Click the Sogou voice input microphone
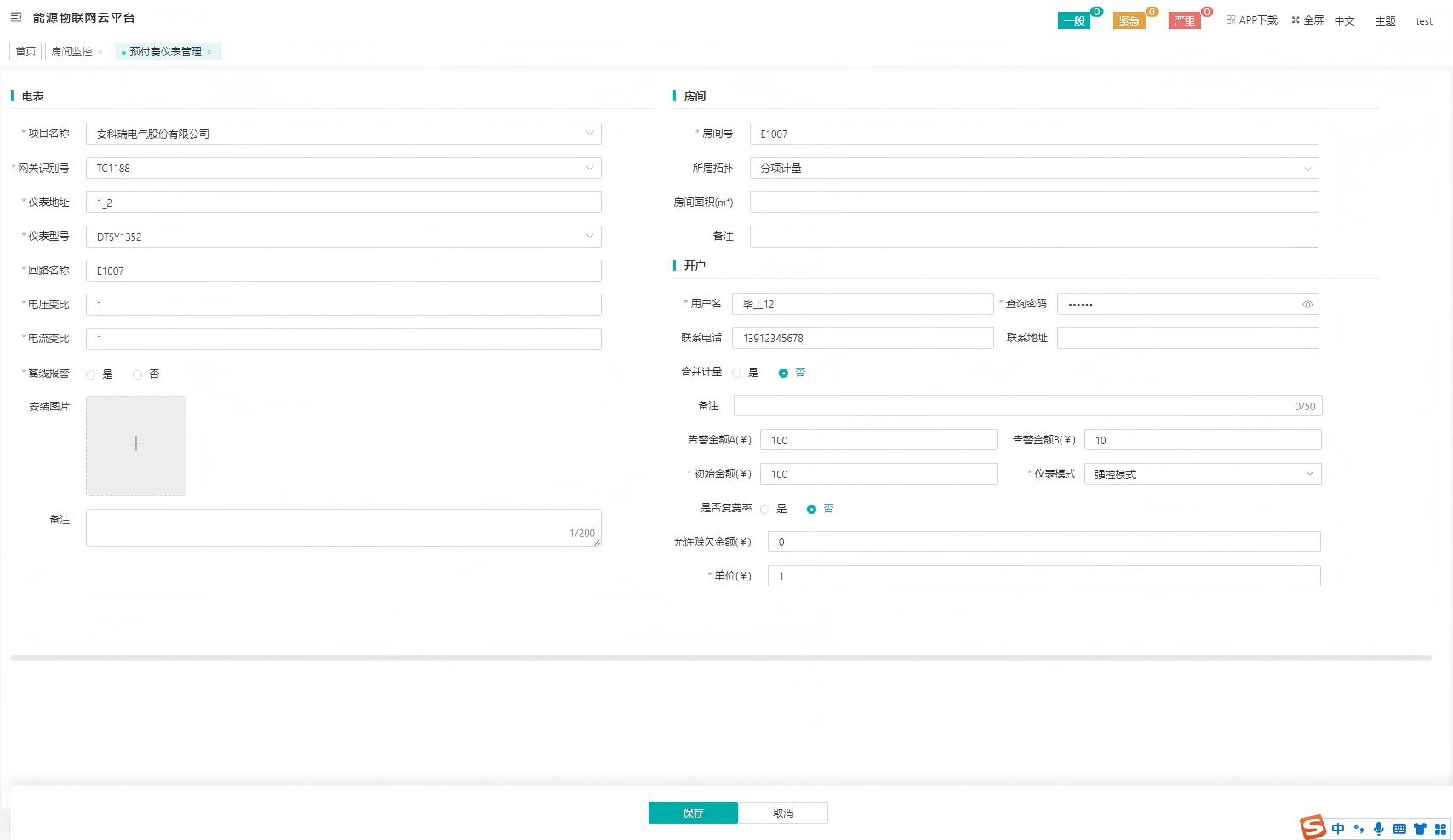This screenshot has height=840, width=1453. 1379,829
